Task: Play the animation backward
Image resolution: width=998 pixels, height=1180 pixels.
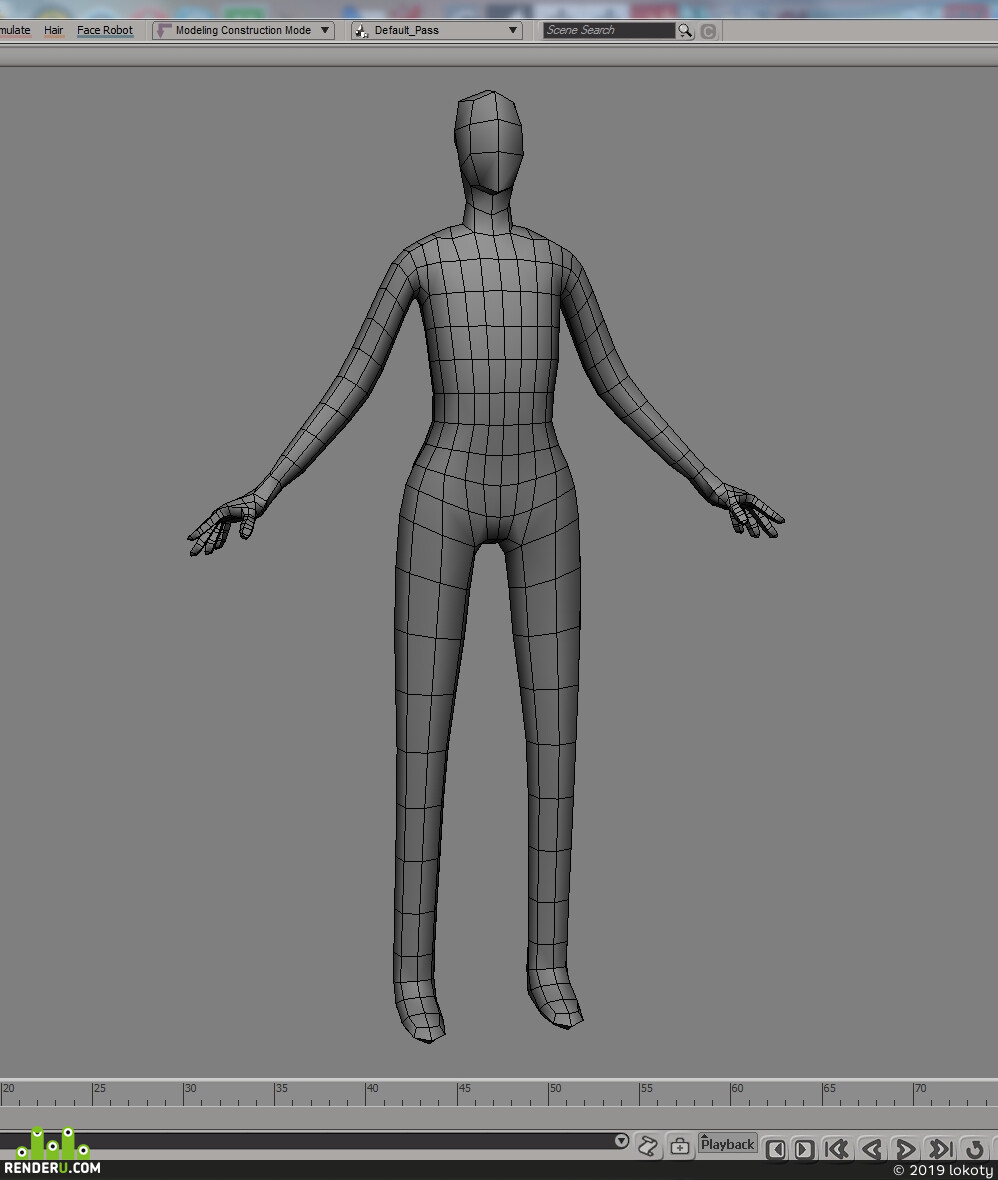Action: (872, 1149)
